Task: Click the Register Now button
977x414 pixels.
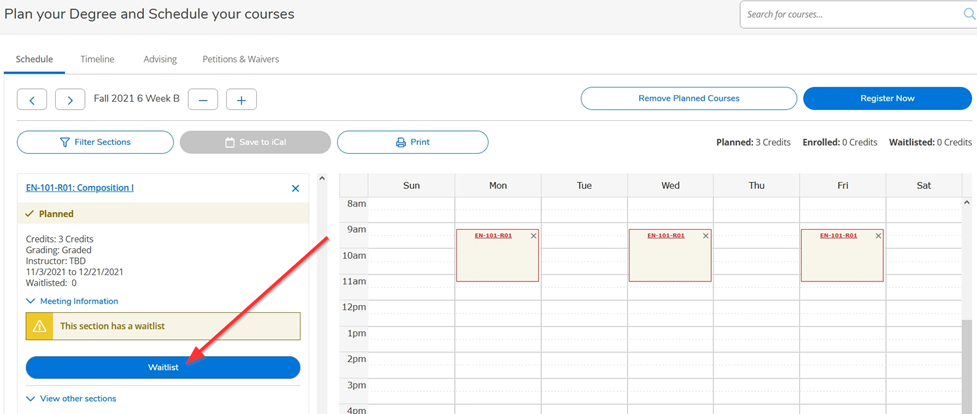Action: point(887,99)
